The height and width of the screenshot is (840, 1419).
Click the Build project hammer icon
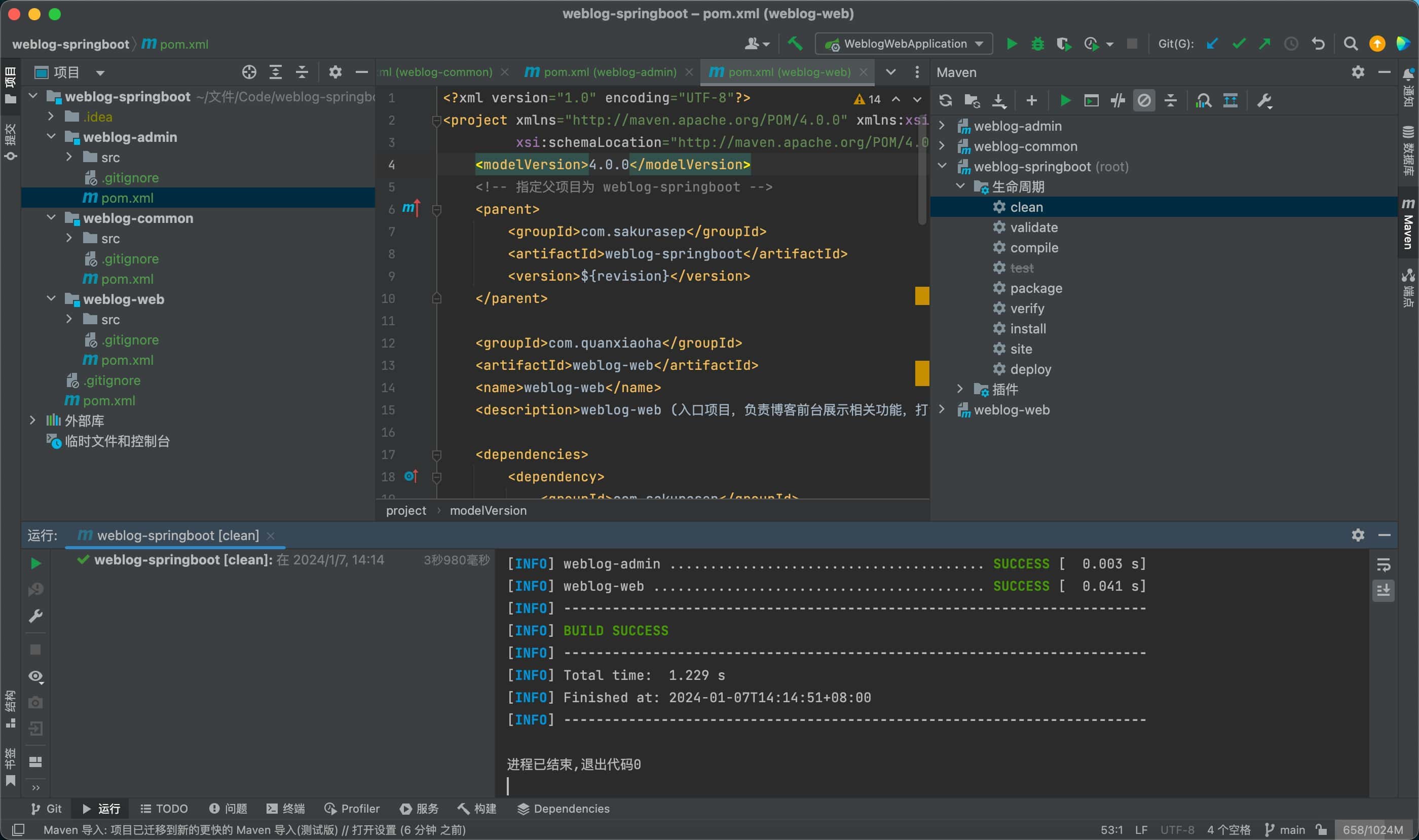click(795, 44)
